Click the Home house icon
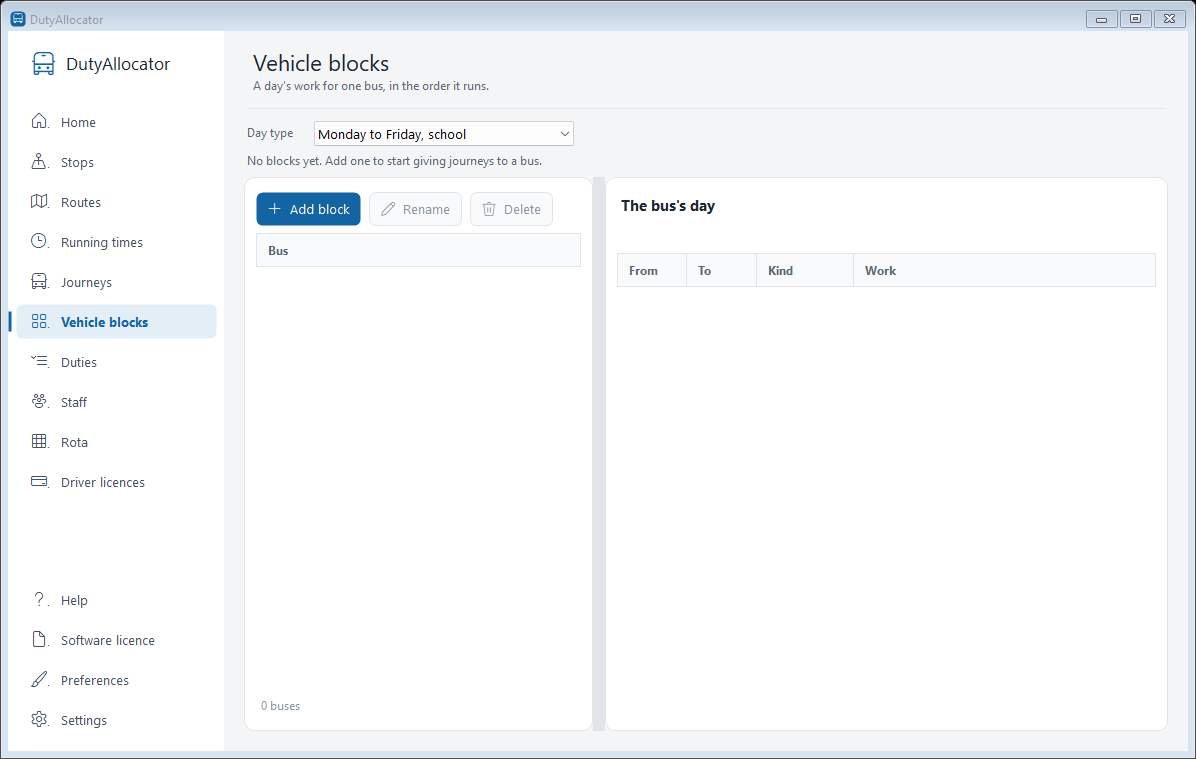Viewport: 1196px width, 759px height. coord(39,121)
